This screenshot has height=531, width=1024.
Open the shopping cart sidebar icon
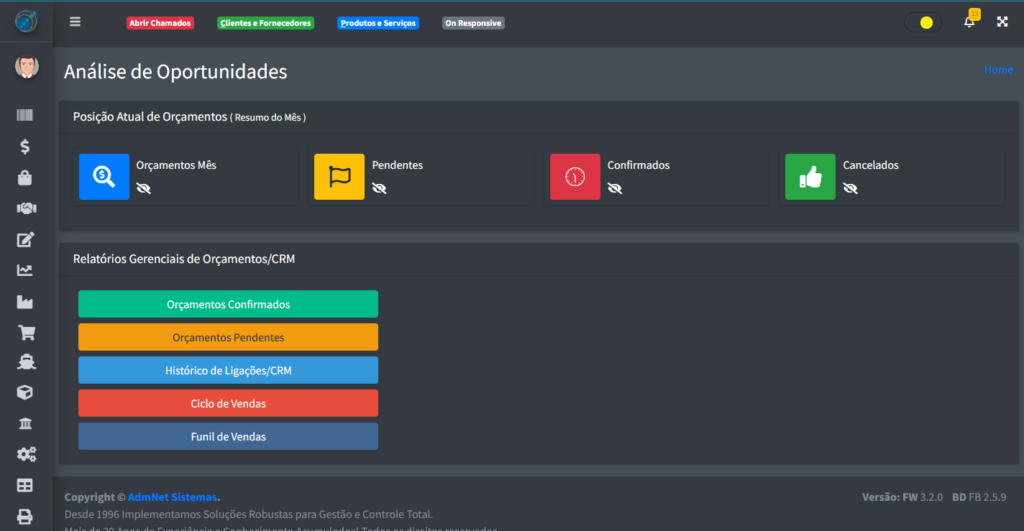(x=25, y=332)
